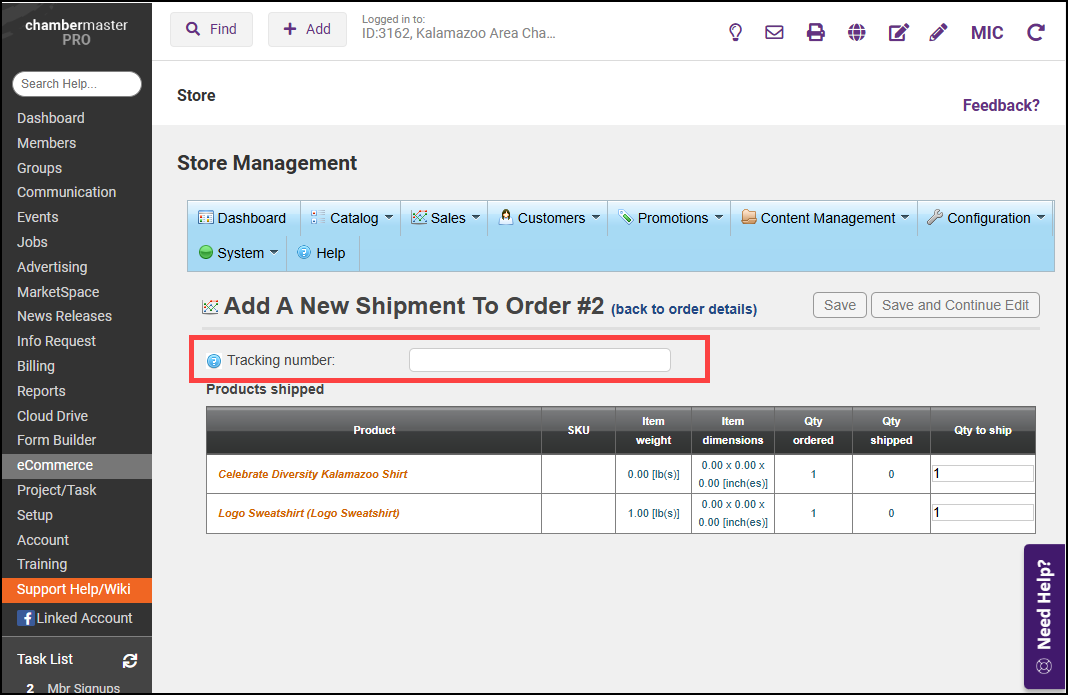Open the Promotions menu
1068x695 pixels.
(671, 218)
